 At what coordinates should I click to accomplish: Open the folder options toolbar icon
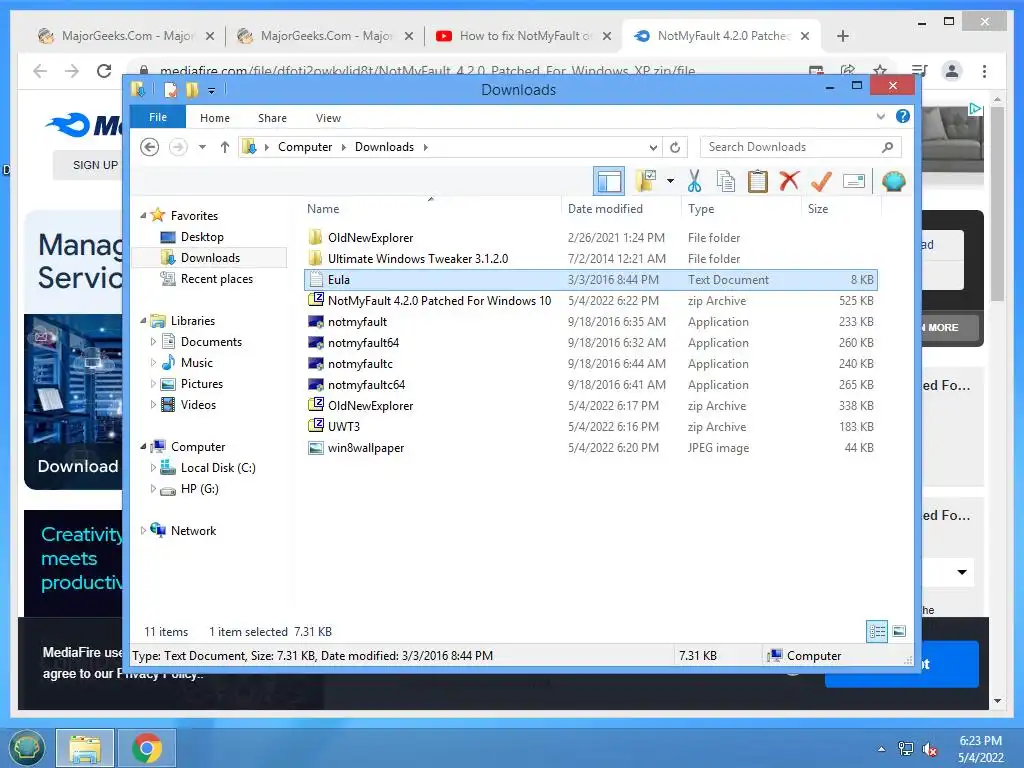[x=646, y=181]
